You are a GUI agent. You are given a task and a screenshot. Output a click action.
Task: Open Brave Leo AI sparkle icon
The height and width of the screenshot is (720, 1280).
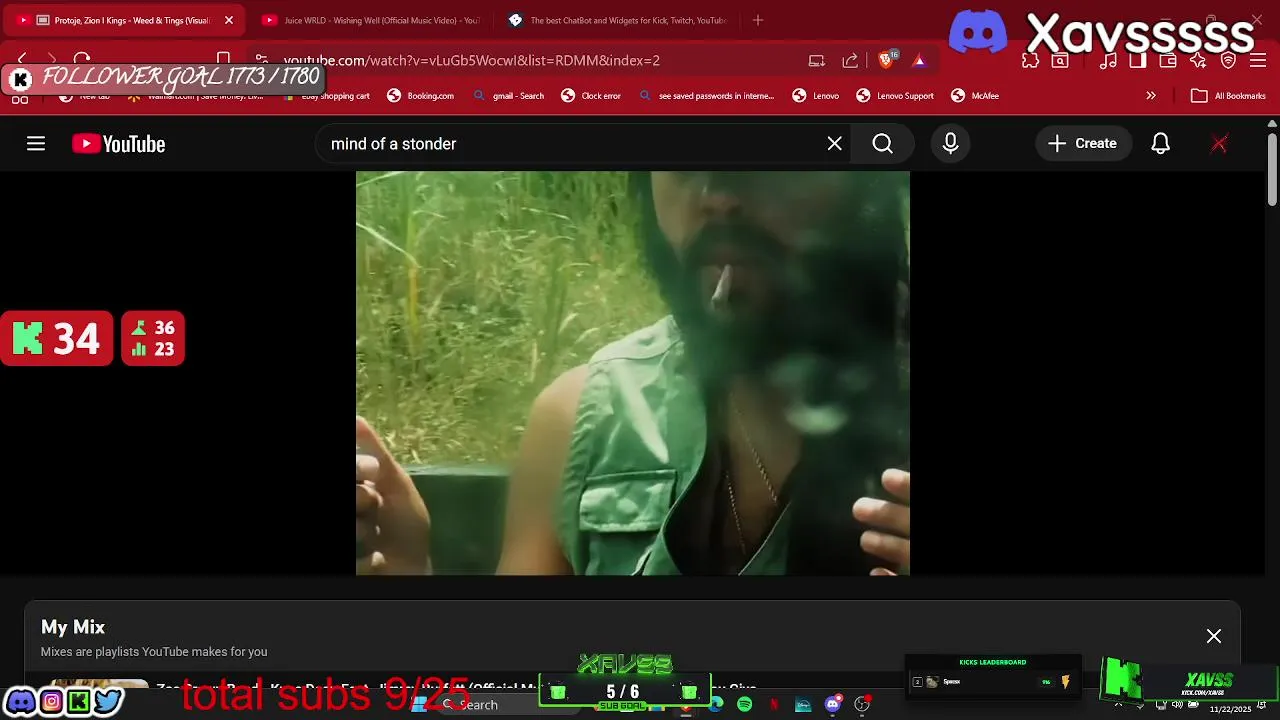1198,60
